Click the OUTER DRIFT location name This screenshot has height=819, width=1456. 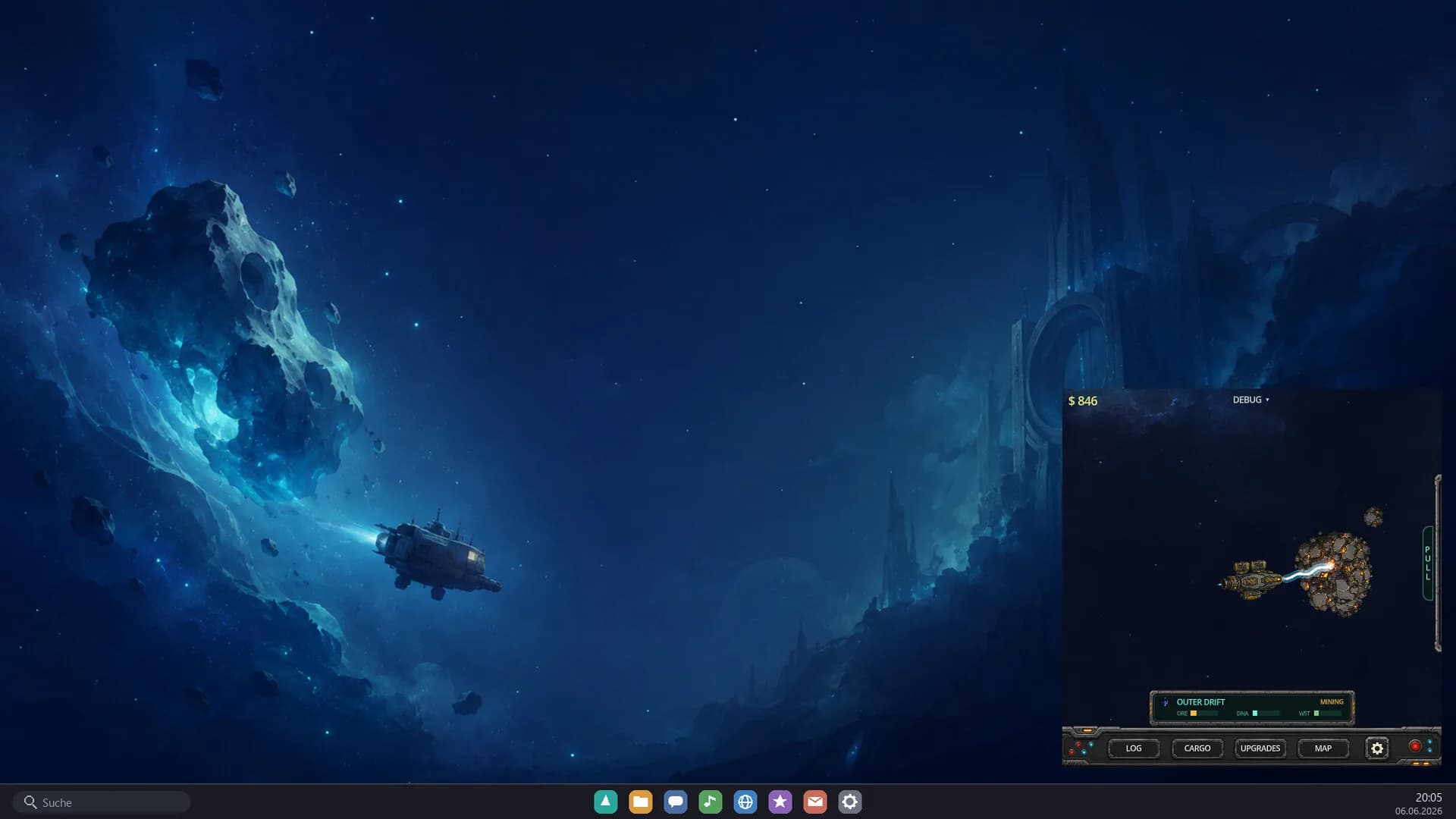click(1200, 702)
